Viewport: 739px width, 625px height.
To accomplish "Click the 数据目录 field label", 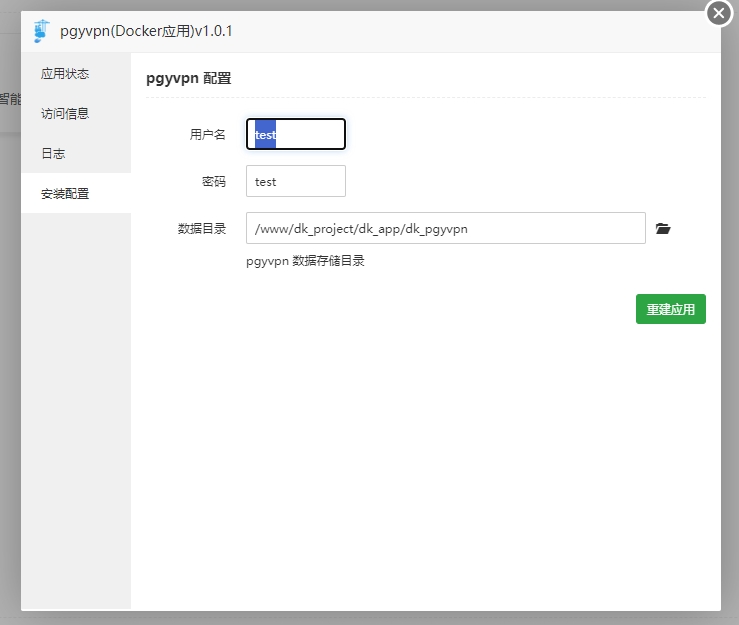I will 202,229.
